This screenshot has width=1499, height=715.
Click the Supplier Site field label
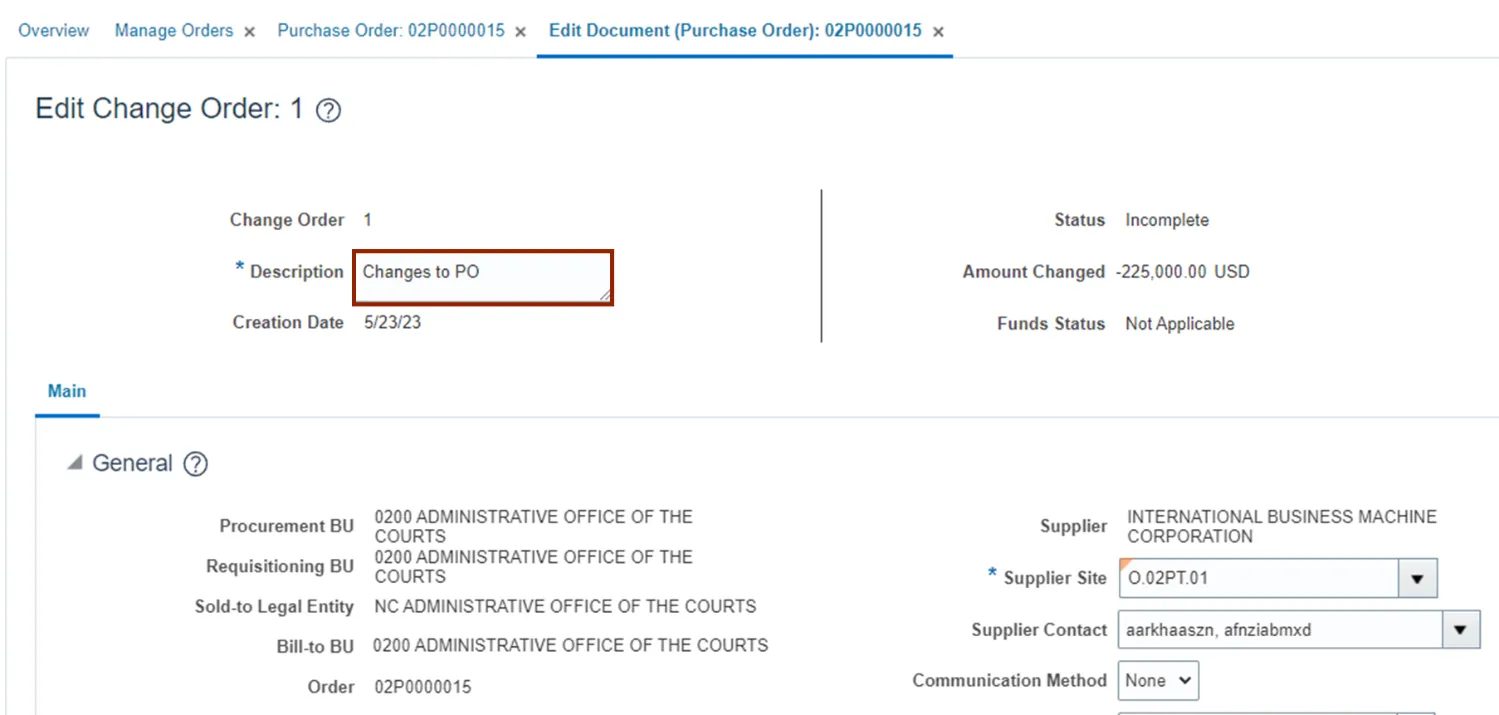point(1055,578)
